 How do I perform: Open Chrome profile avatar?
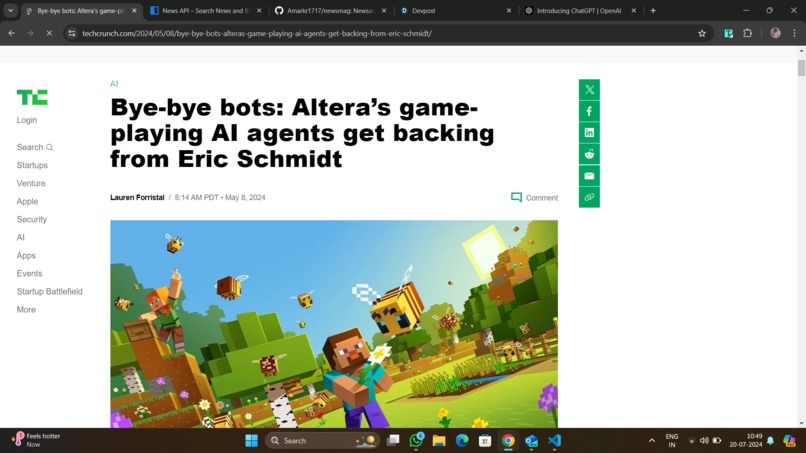click(775, 33)
